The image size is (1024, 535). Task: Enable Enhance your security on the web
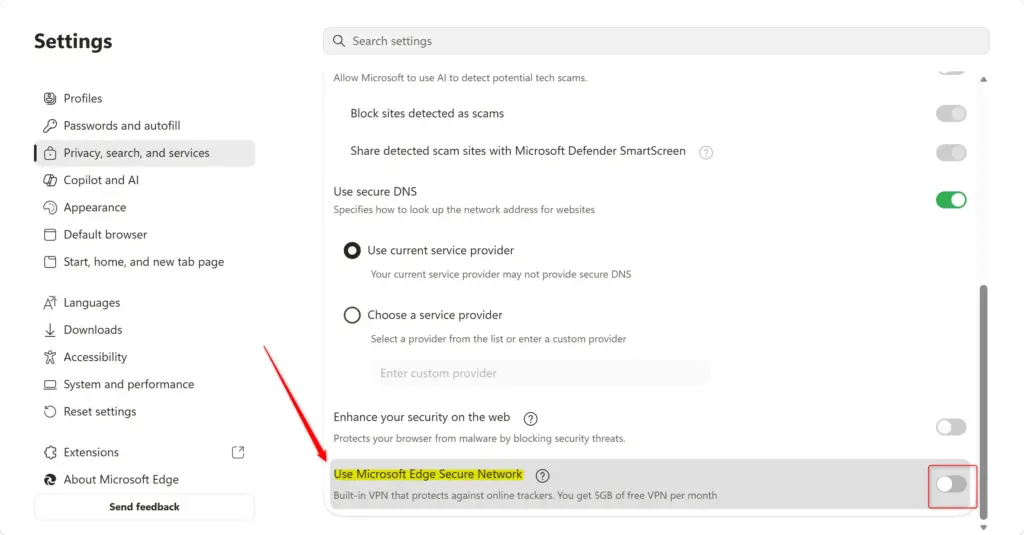[x=951, y=427]
